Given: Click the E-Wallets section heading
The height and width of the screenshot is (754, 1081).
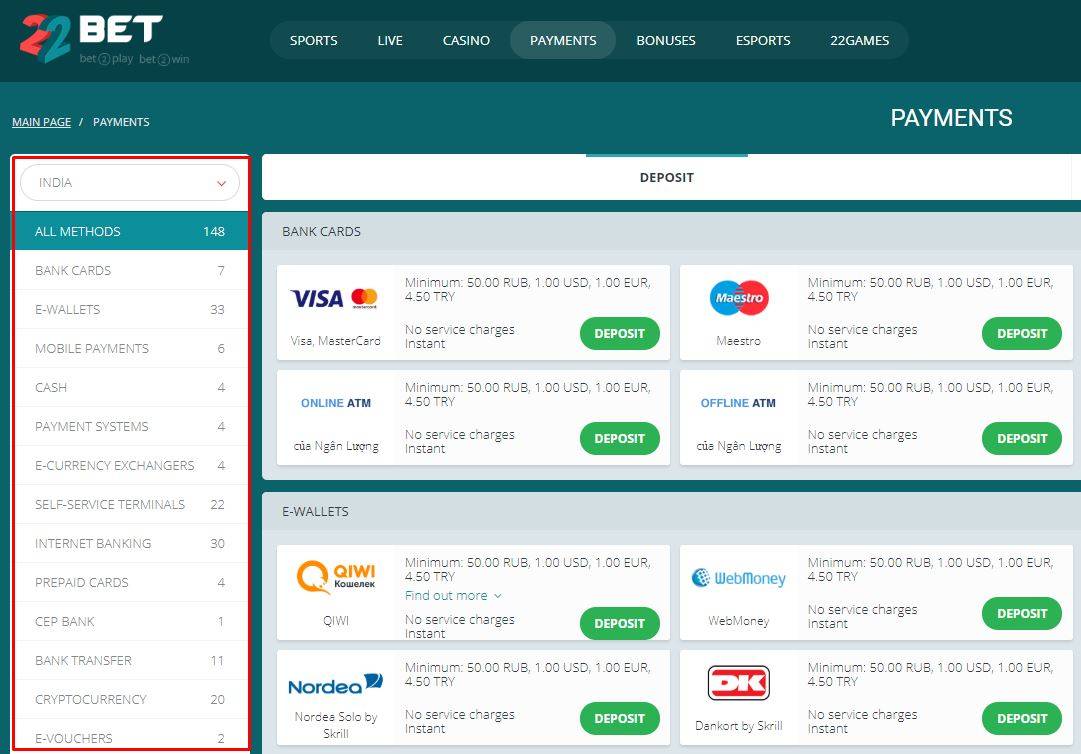Looking at the screenshot, I should pyautogui.click(x=315, y=511).
